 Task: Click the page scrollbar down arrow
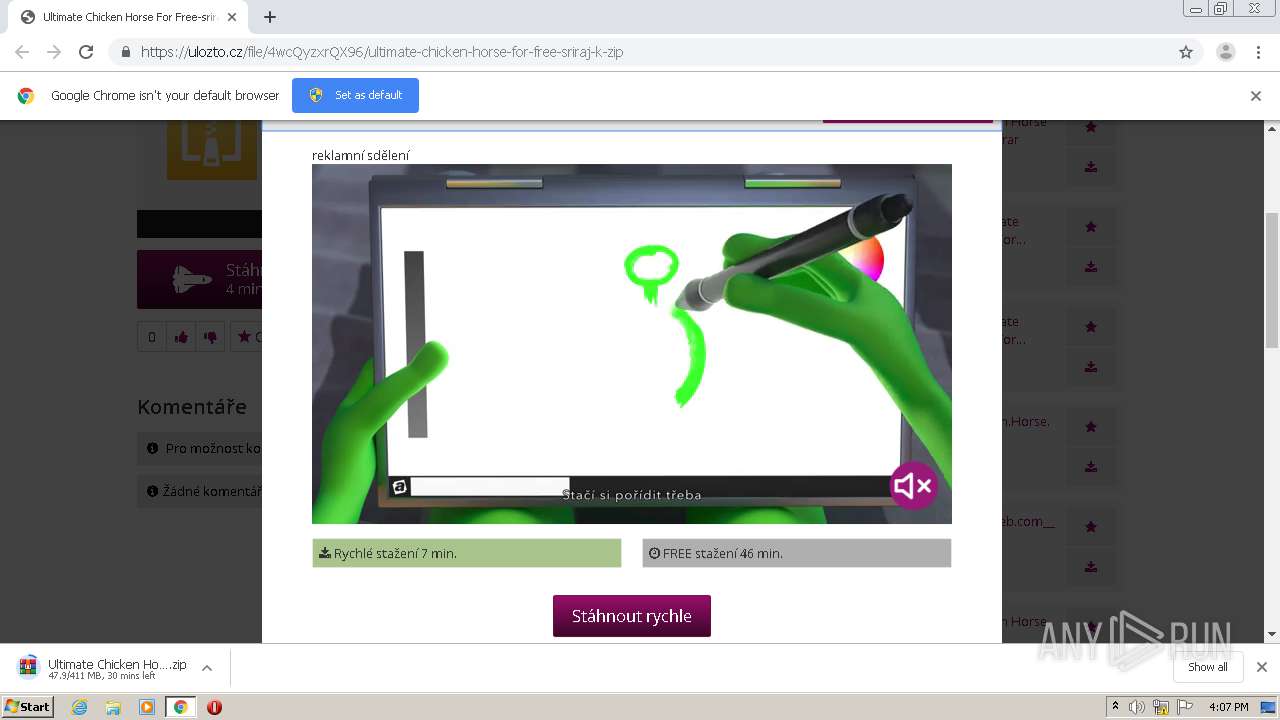(1272, 634)
